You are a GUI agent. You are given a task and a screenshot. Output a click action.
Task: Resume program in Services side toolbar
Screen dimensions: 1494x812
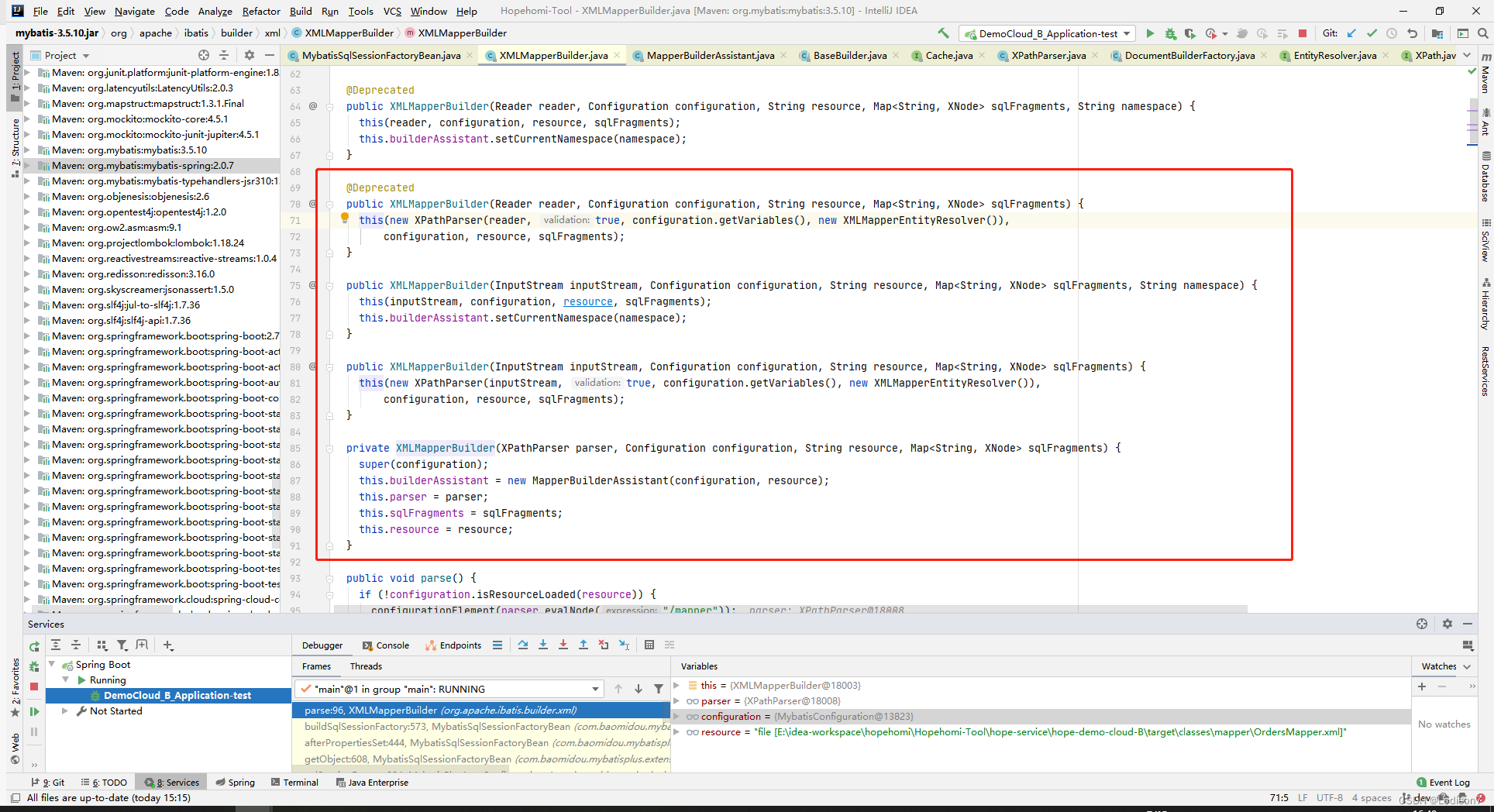[x=34, y=711]
